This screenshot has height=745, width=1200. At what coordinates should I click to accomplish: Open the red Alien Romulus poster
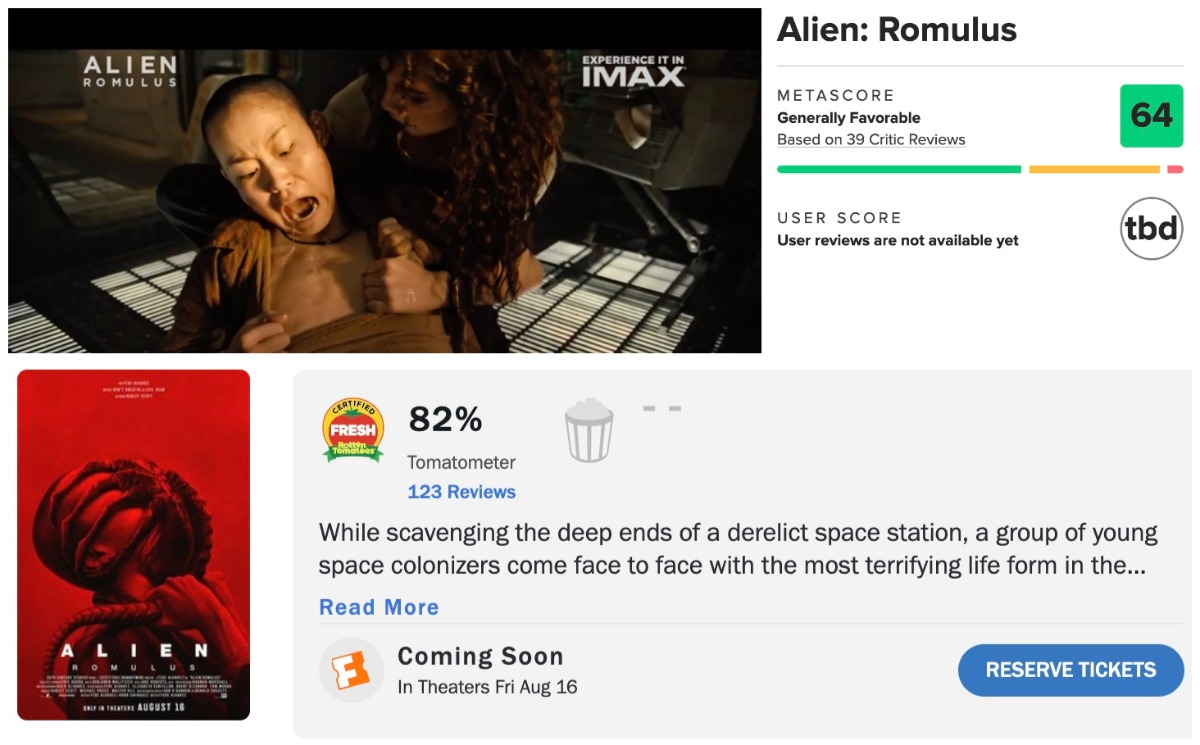point(133,545)
